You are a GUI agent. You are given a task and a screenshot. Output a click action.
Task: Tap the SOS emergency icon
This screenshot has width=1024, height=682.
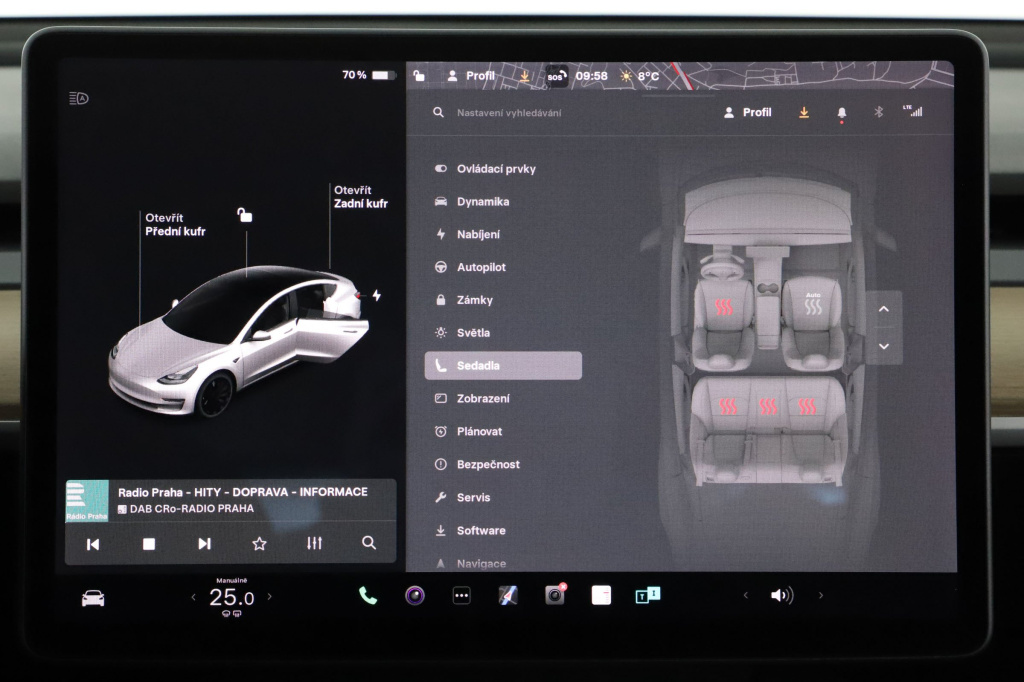[x=557, y=74]
